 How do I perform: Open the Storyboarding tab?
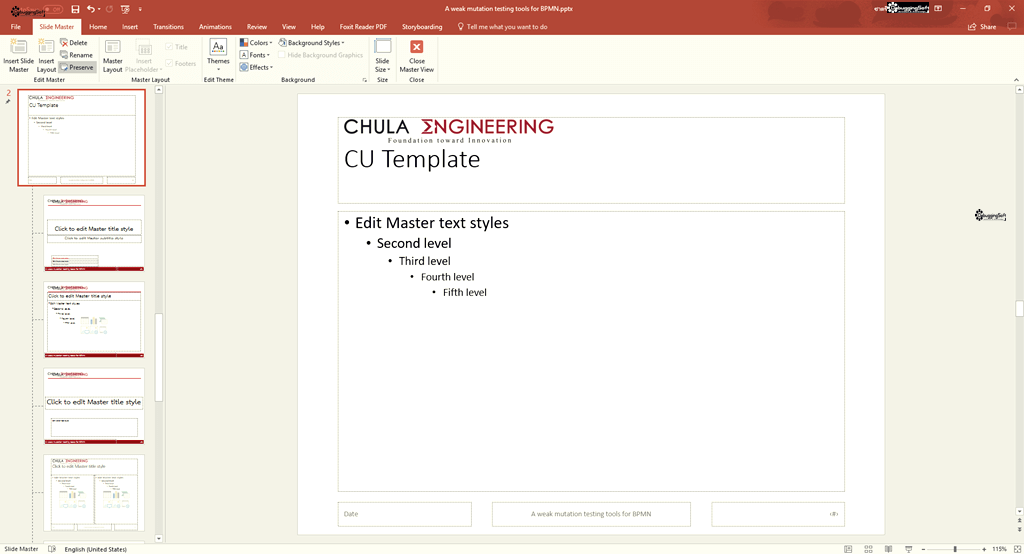click(x=422, y=27)
